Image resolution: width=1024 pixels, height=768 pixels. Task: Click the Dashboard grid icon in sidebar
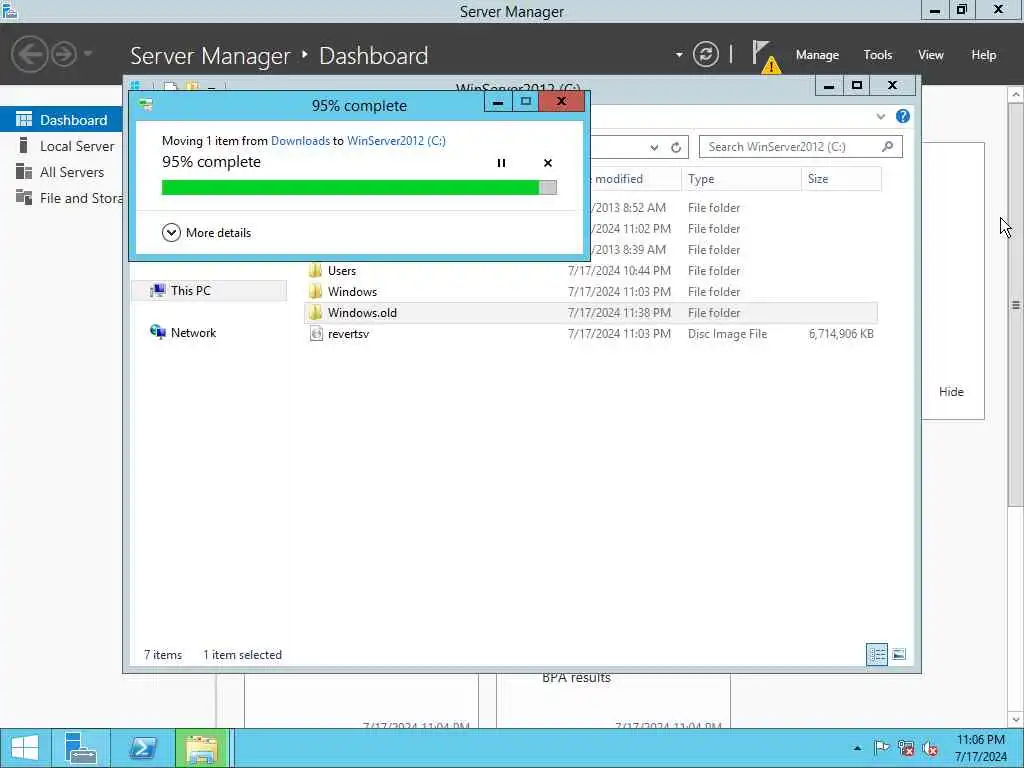(x=24, y=120)
